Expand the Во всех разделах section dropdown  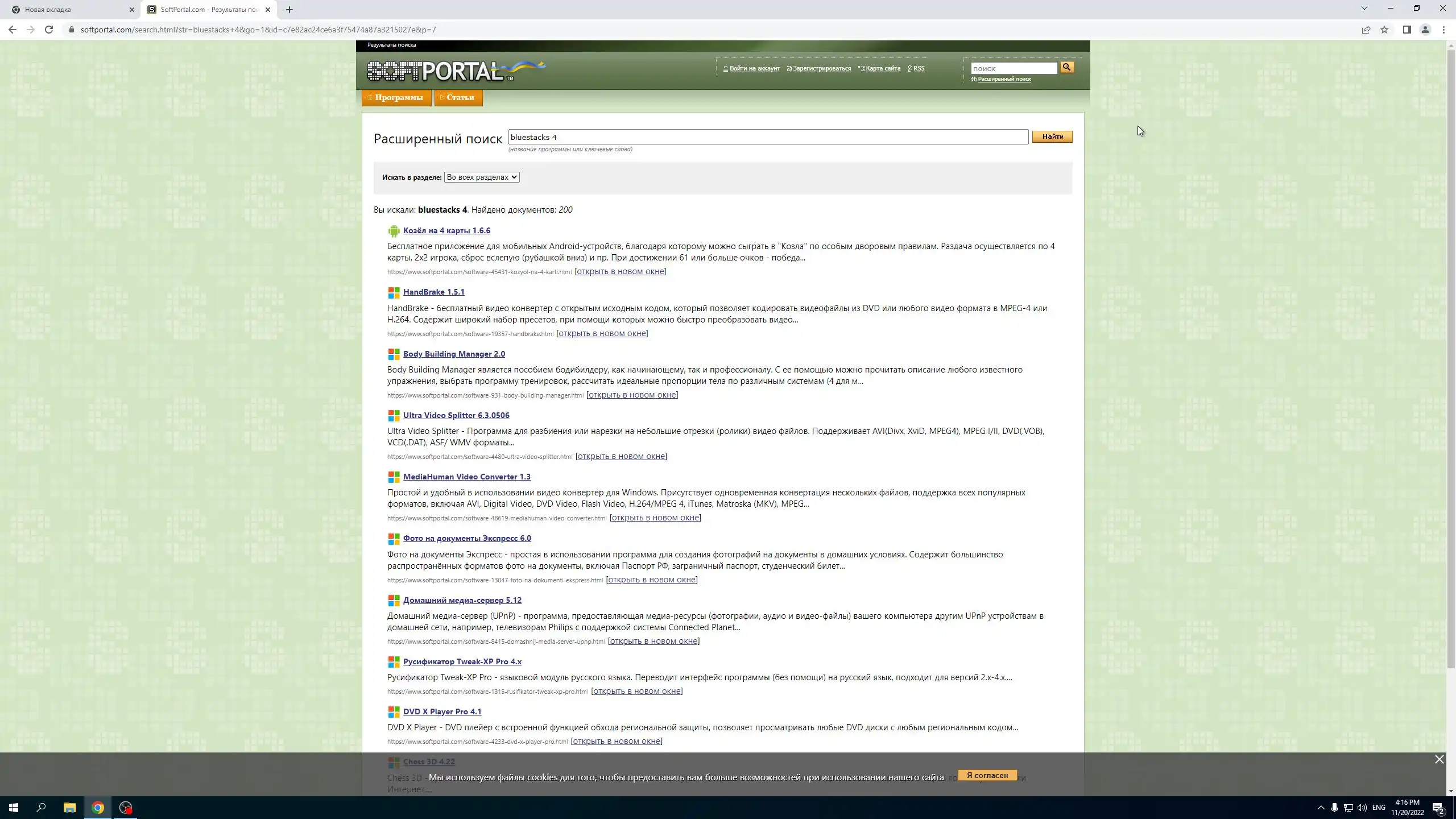(x=481, y=177)
